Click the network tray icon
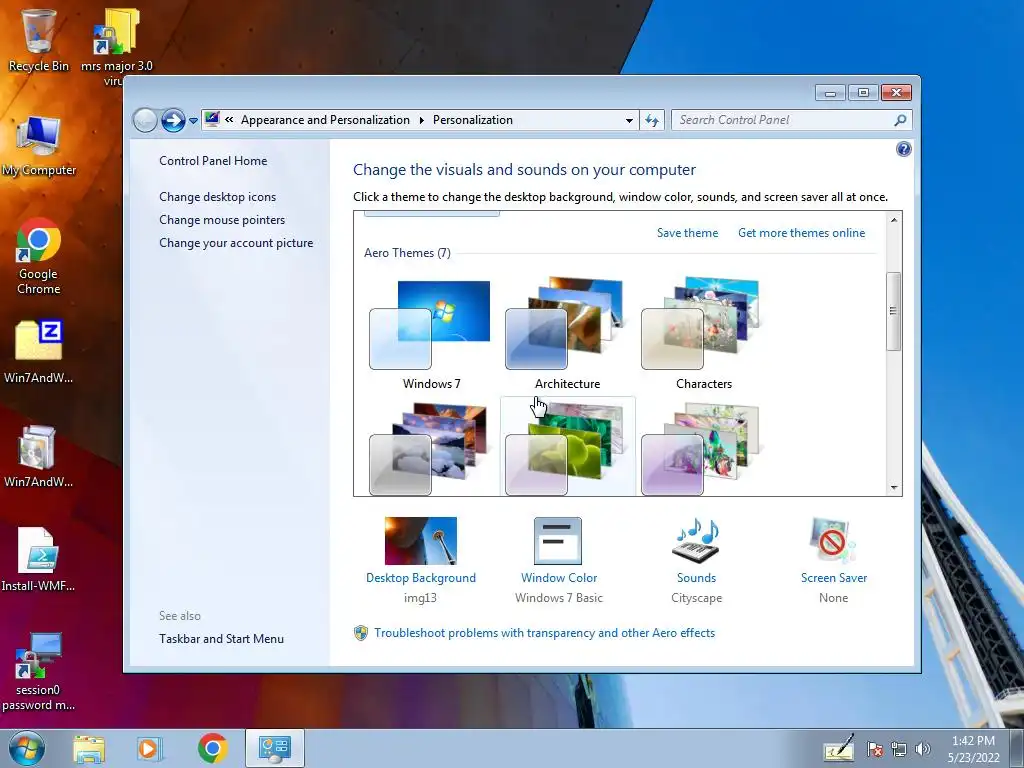1024x768 pixels. pos(899,749)
